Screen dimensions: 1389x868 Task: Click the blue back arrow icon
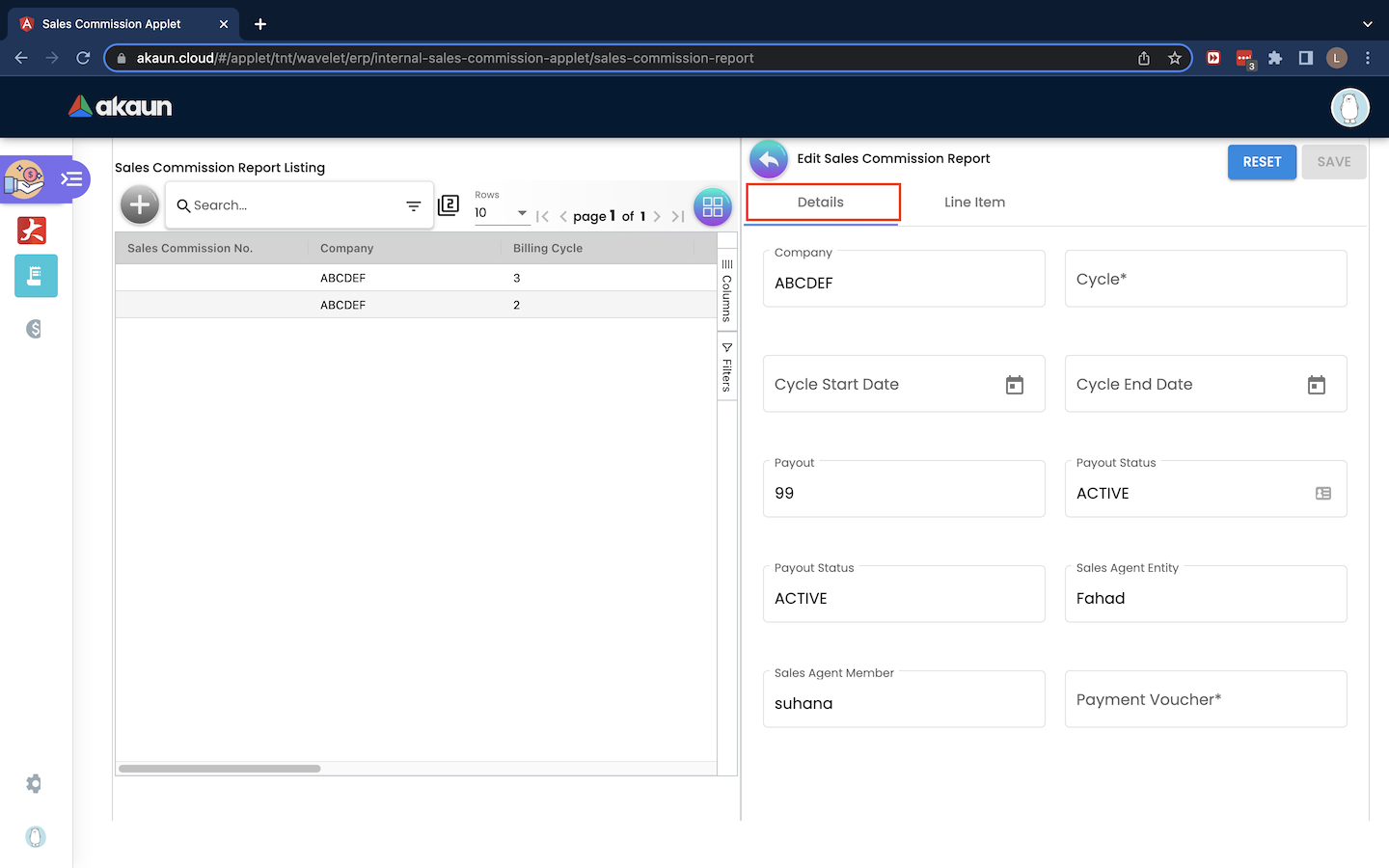coord(769,159)
